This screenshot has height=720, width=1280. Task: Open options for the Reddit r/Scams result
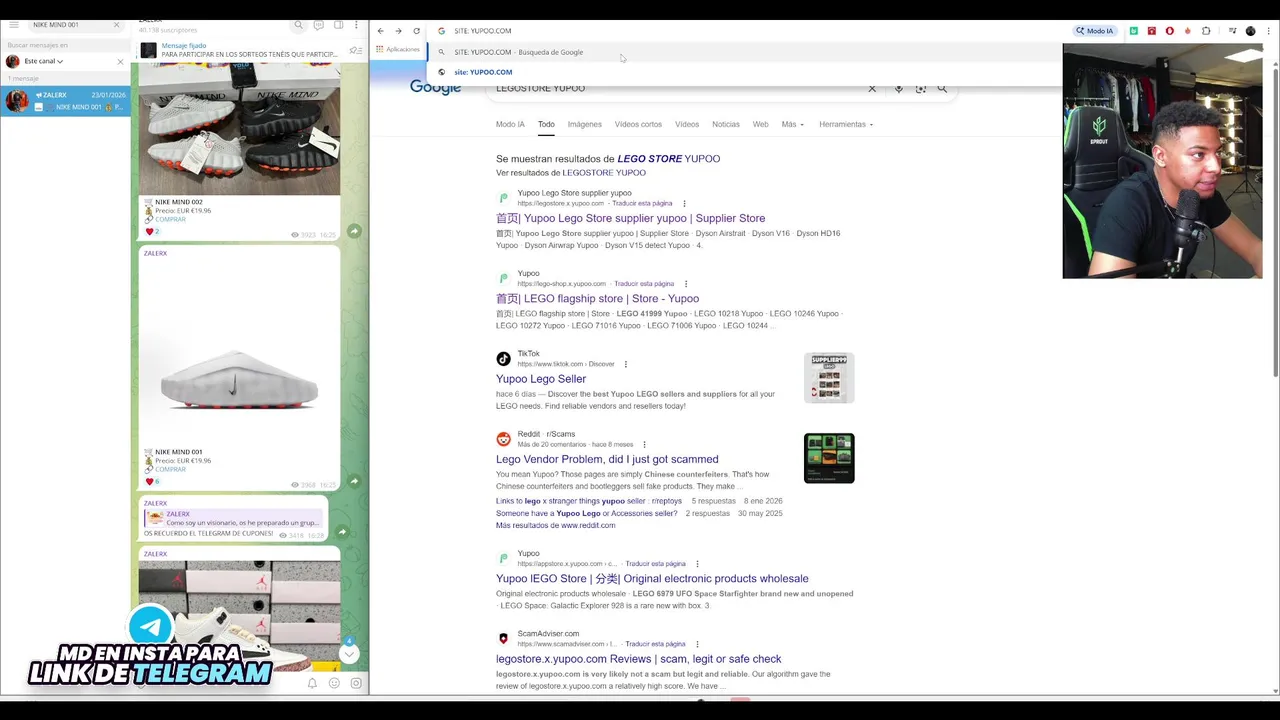(644, 444)
